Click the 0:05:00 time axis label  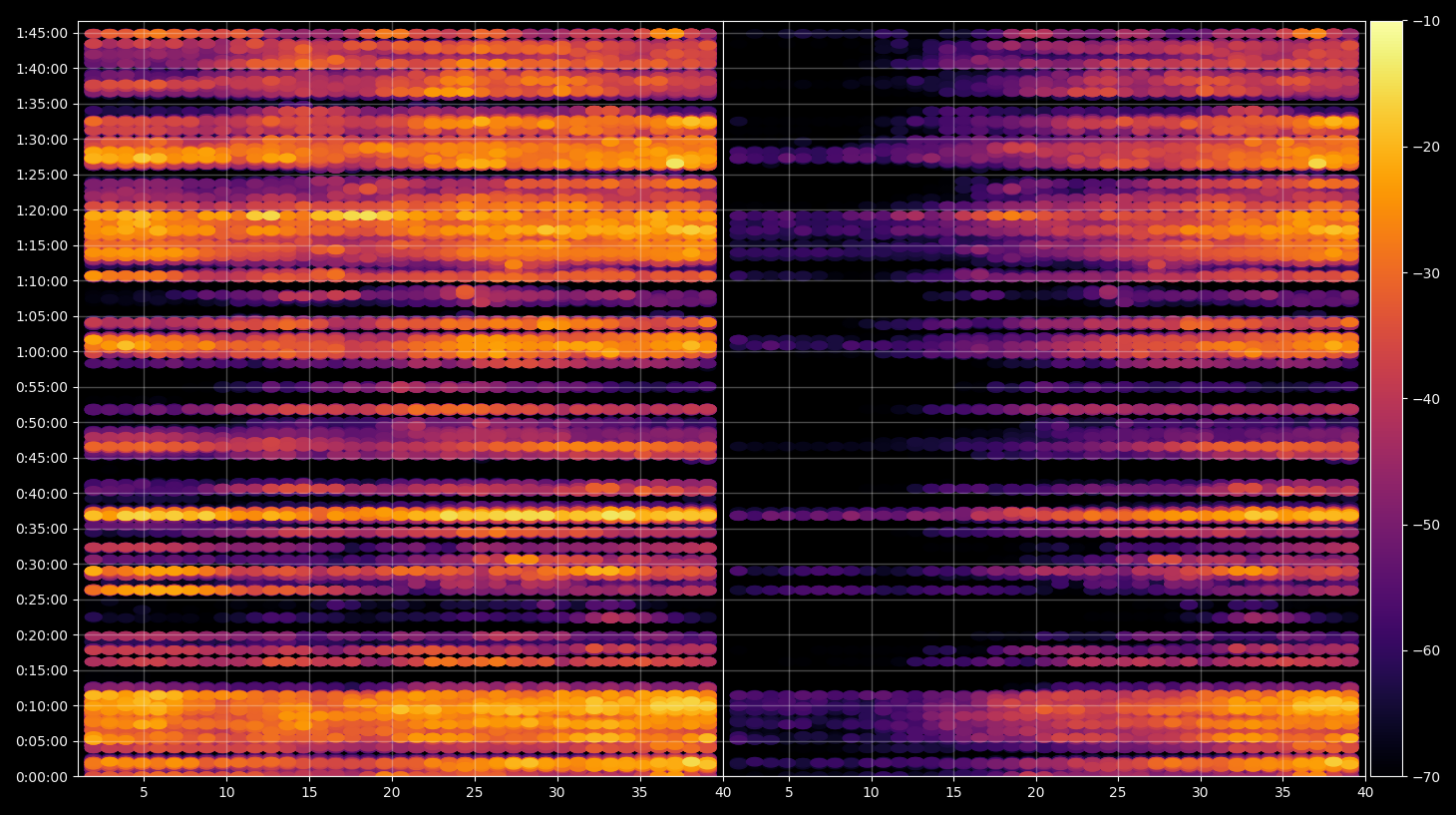42,741
